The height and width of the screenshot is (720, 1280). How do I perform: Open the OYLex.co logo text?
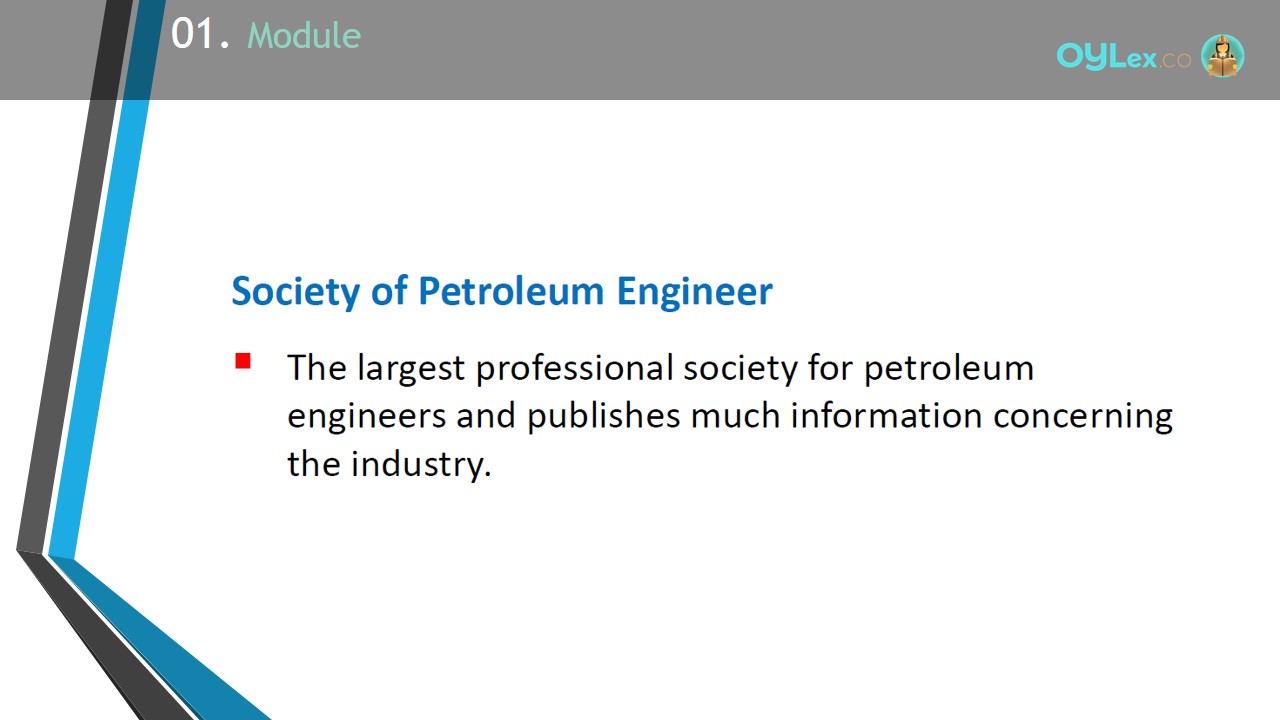[1124, 58]
